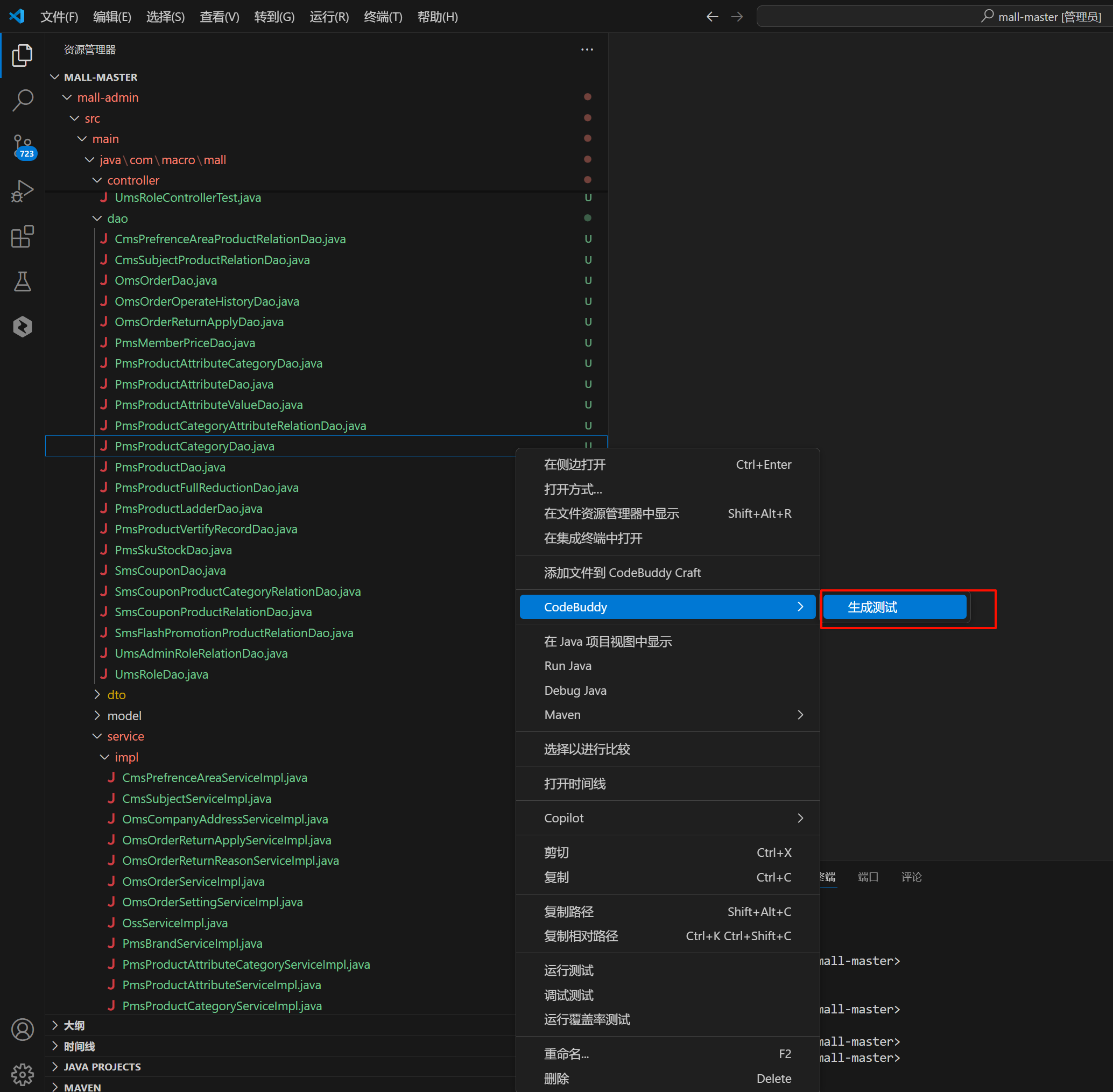Collapse the service folder
1113x1092 pixels.
280,736
